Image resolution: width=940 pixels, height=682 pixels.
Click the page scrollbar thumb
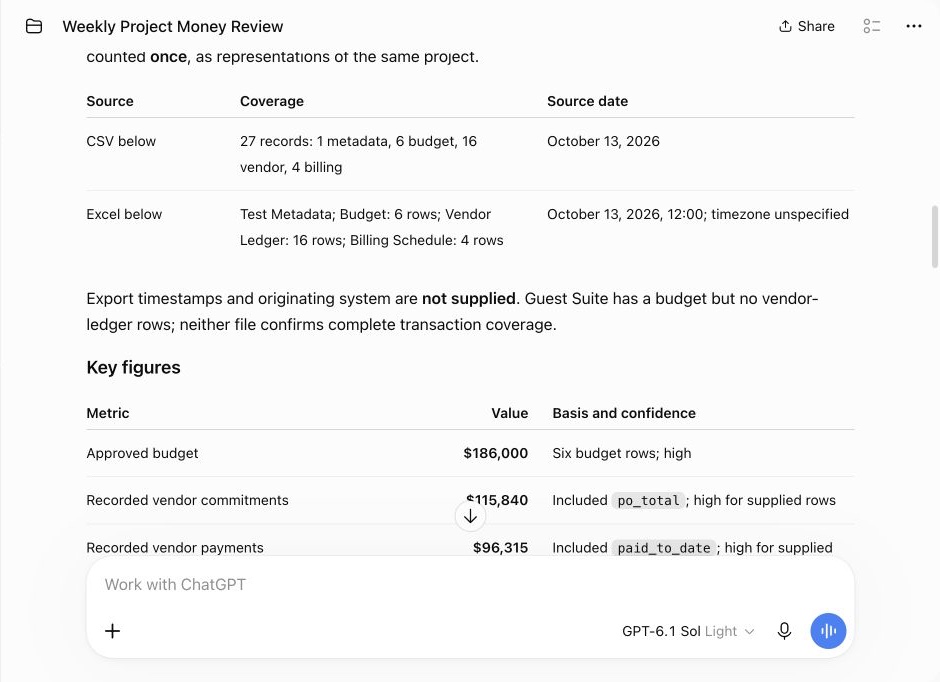pos(934,237)
